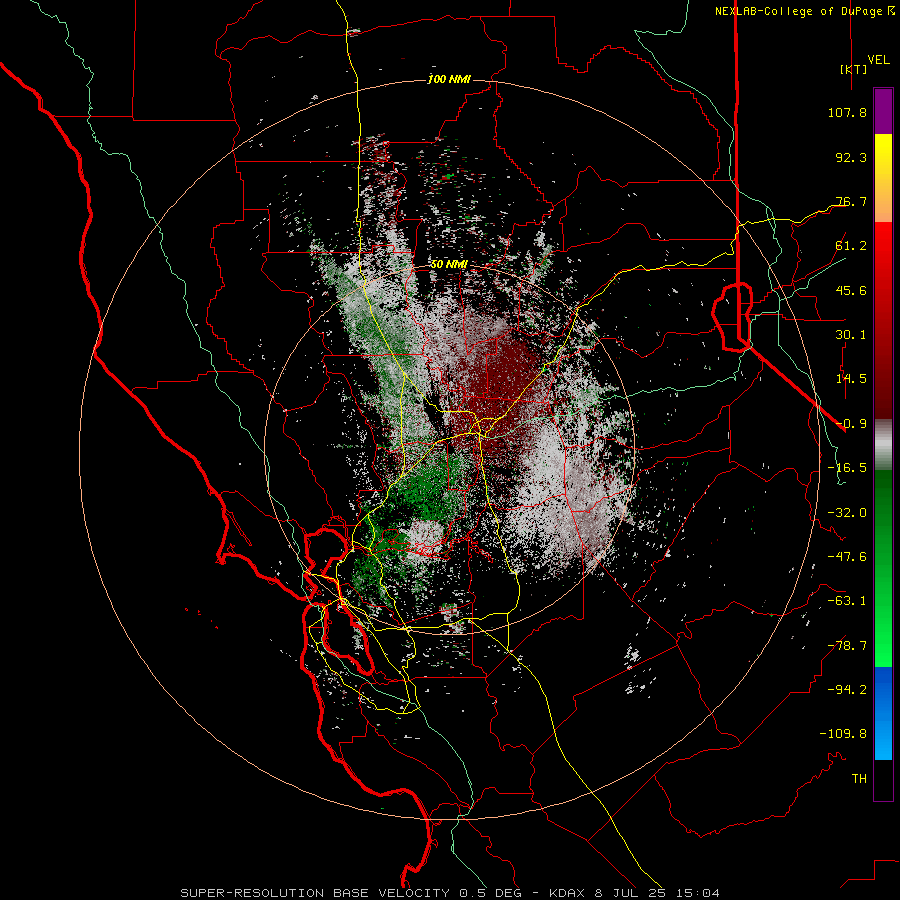Click the NEXLAB-College of DuPage title text
This screenshot has width=900, height=900.
coord(798,11)
